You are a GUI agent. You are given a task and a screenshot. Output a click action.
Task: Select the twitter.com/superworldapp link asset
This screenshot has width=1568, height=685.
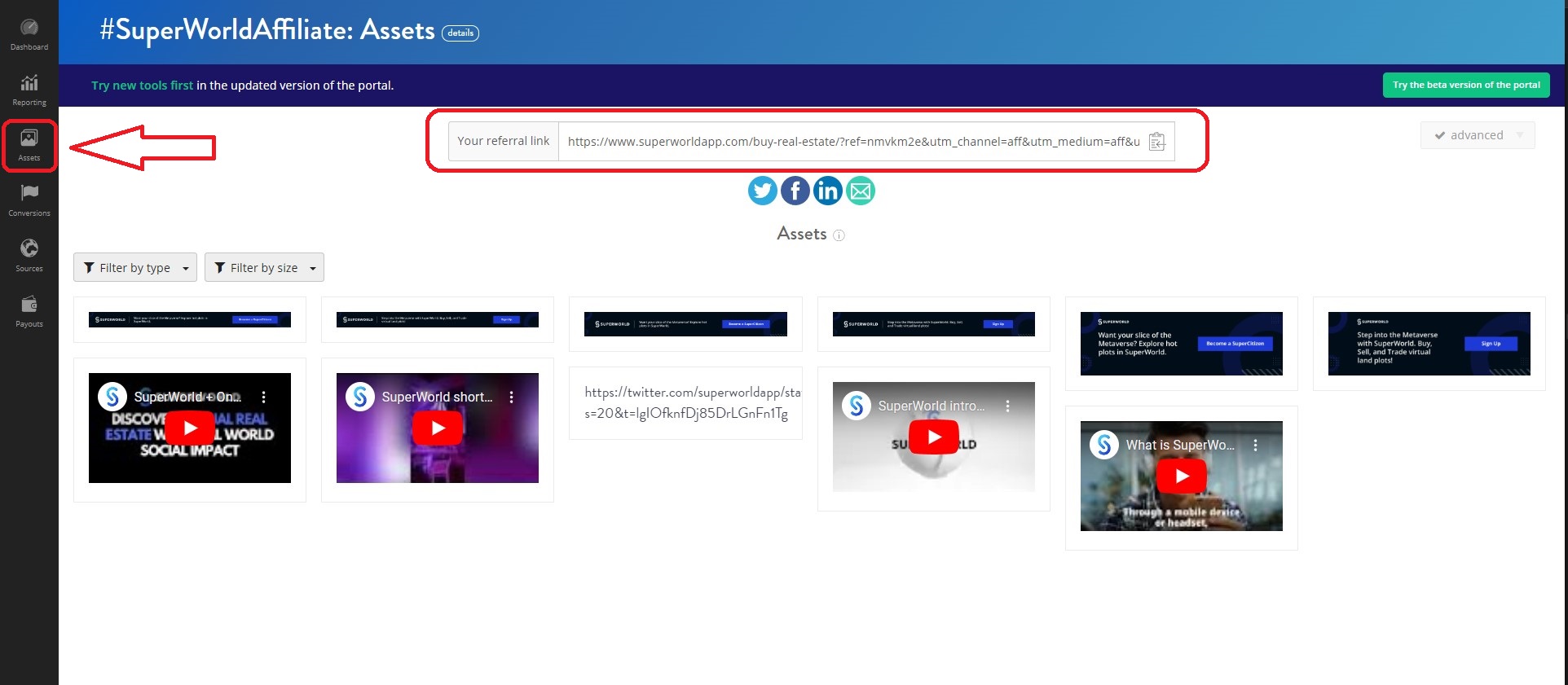point(685,403)
